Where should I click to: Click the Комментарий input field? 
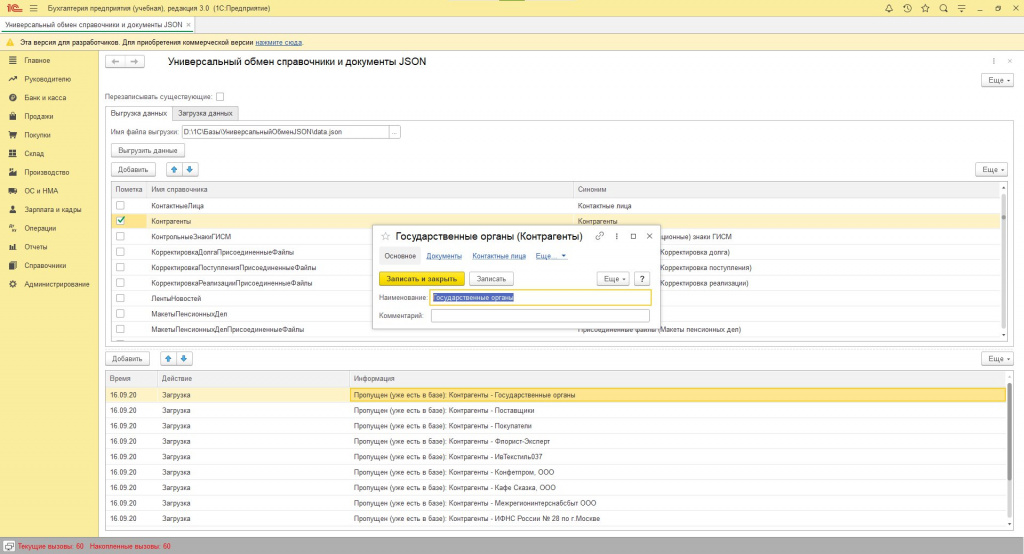point(540,316)
